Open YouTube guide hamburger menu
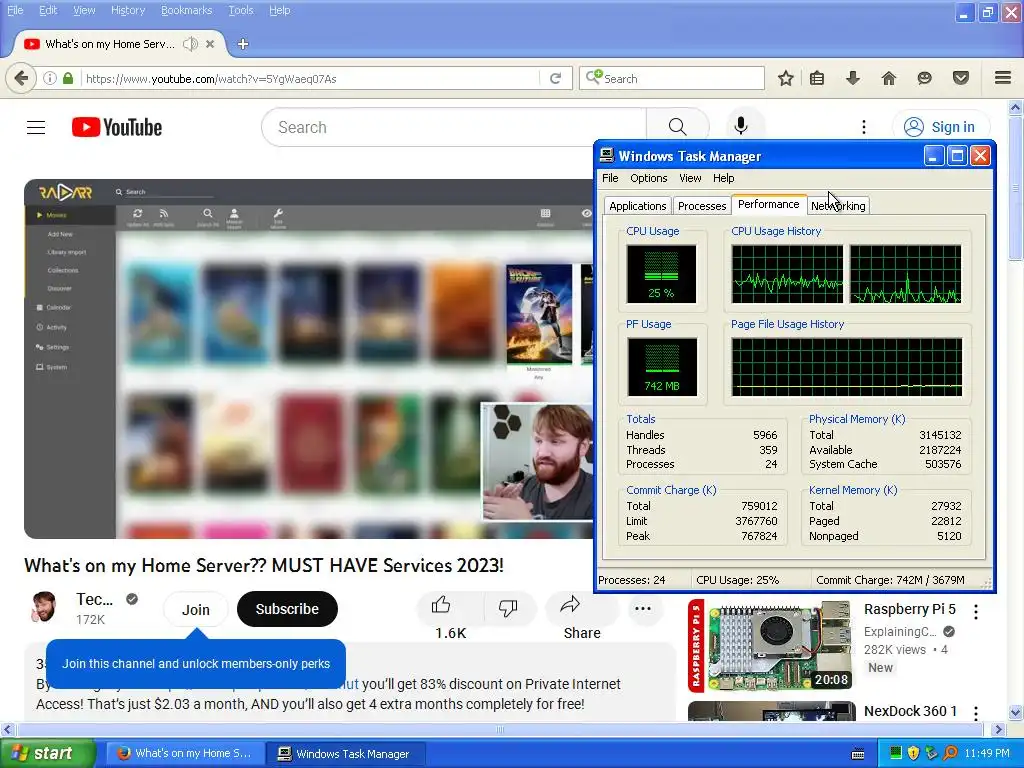1024x768 pixels. click(36, 127)
